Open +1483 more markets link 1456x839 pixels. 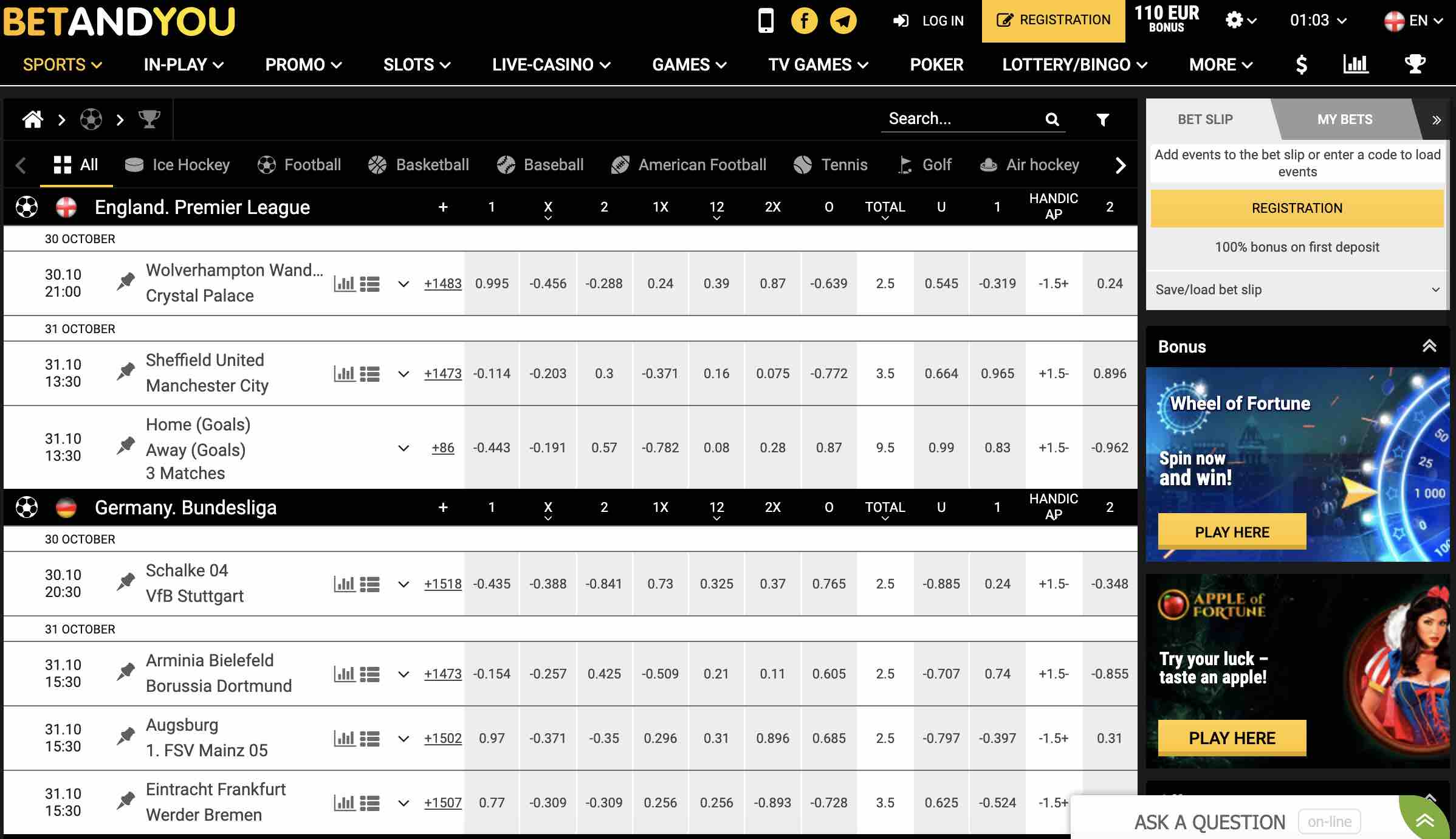[442, 284]
